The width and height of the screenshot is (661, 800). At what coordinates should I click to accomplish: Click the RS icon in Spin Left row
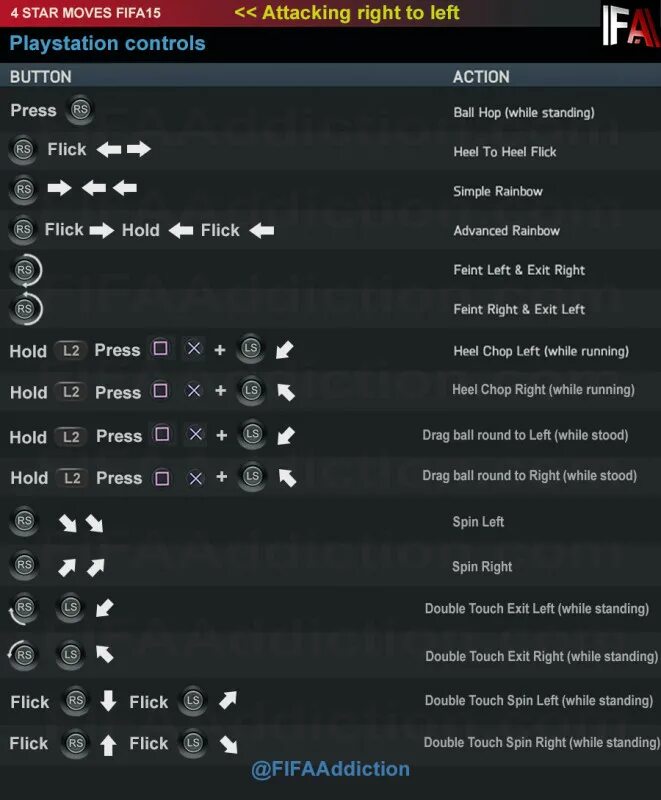pyautogui.click(x=24, y=521)
